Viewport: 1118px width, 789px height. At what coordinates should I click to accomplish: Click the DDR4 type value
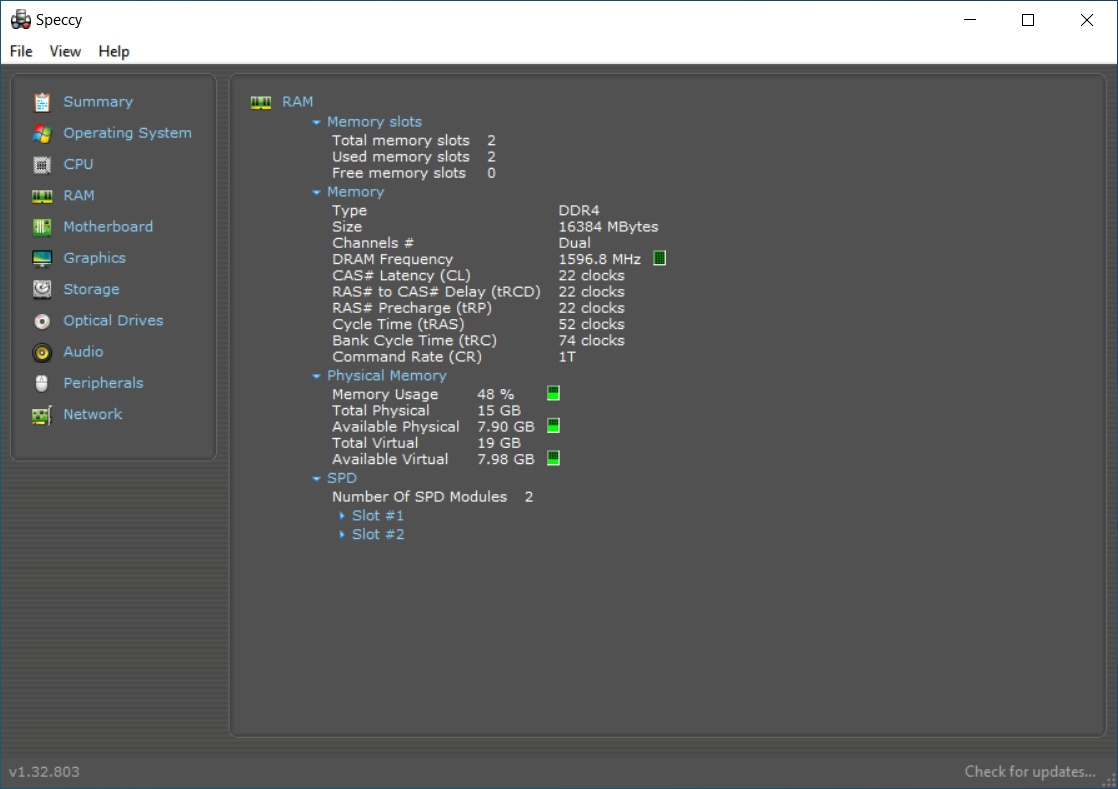click(579, 210)
